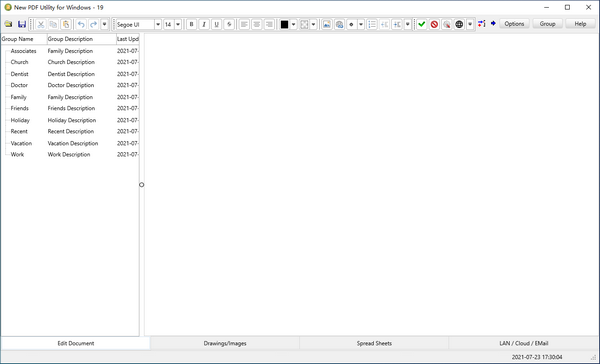Click the Holiday Description cell
The image size is (600, 364).
pyautogui.click(x=72, y=120)
